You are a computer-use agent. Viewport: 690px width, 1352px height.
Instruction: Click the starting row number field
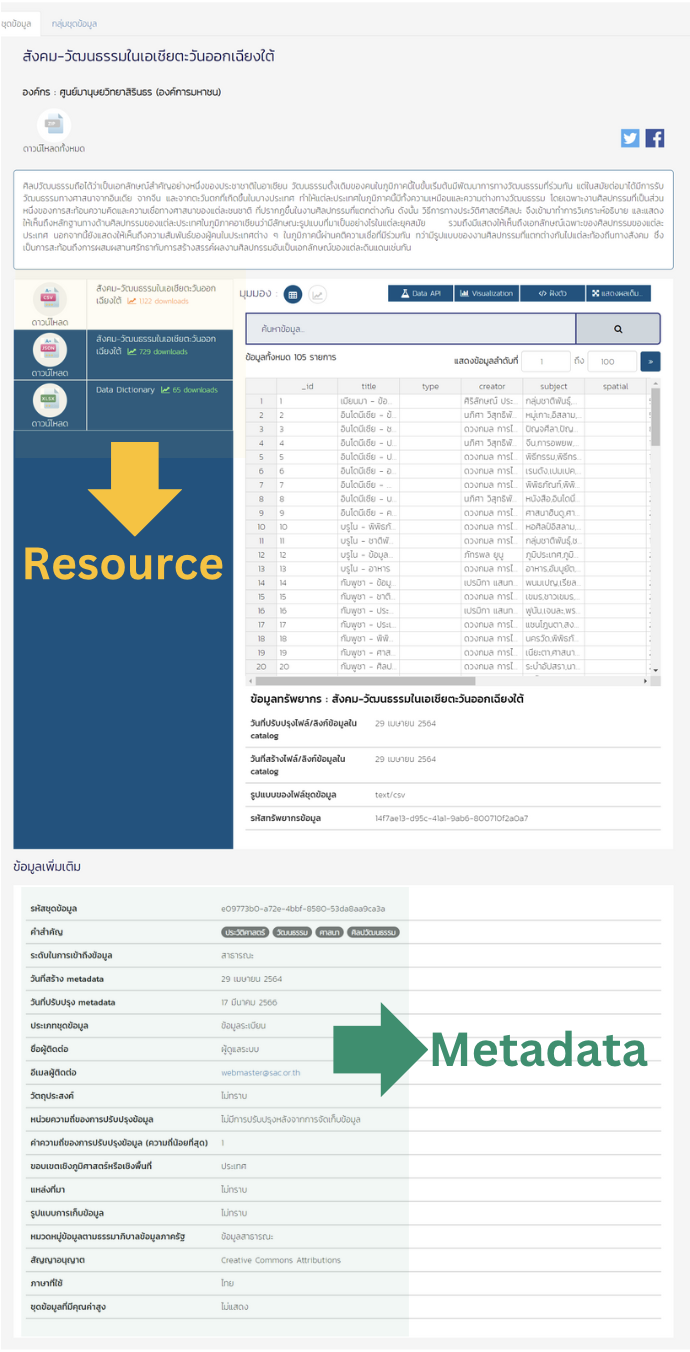point(547,361)
